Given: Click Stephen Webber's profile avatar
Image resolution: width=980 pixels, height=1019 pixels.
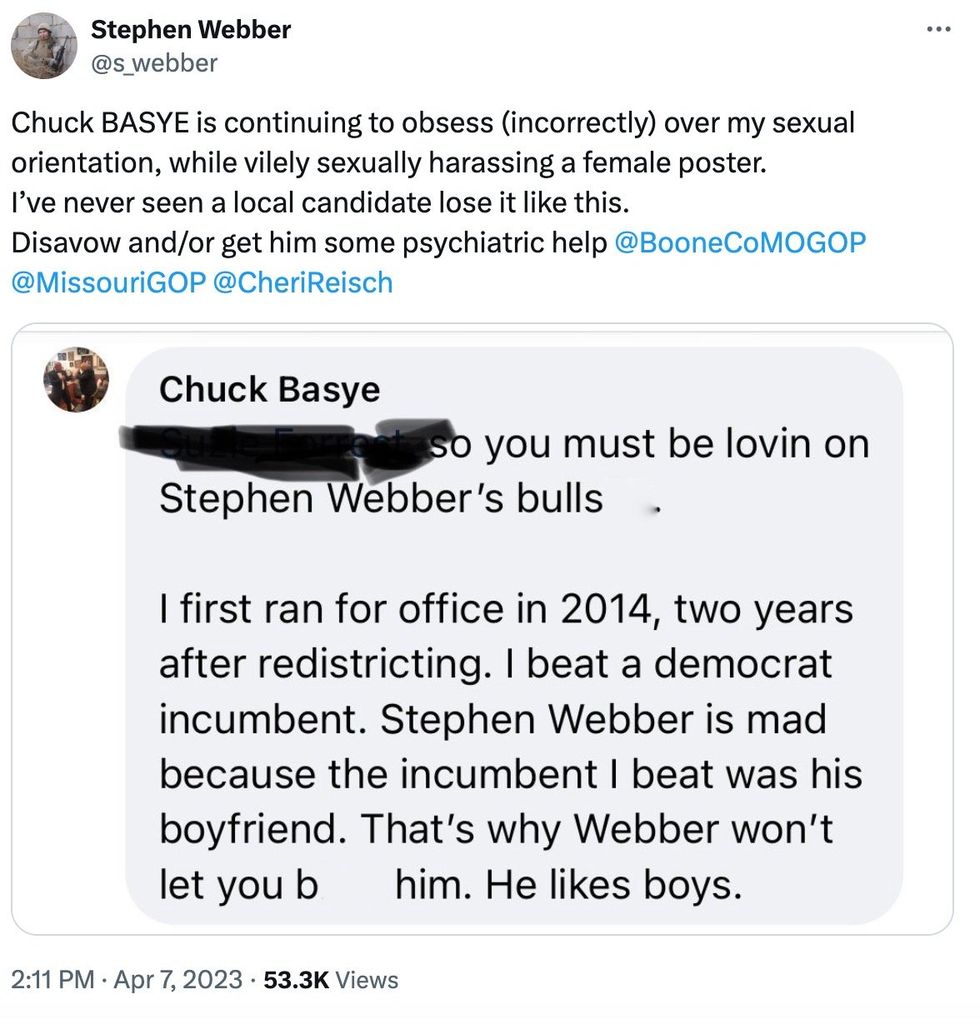Looking at the screenshot, I should coord(43,46).
